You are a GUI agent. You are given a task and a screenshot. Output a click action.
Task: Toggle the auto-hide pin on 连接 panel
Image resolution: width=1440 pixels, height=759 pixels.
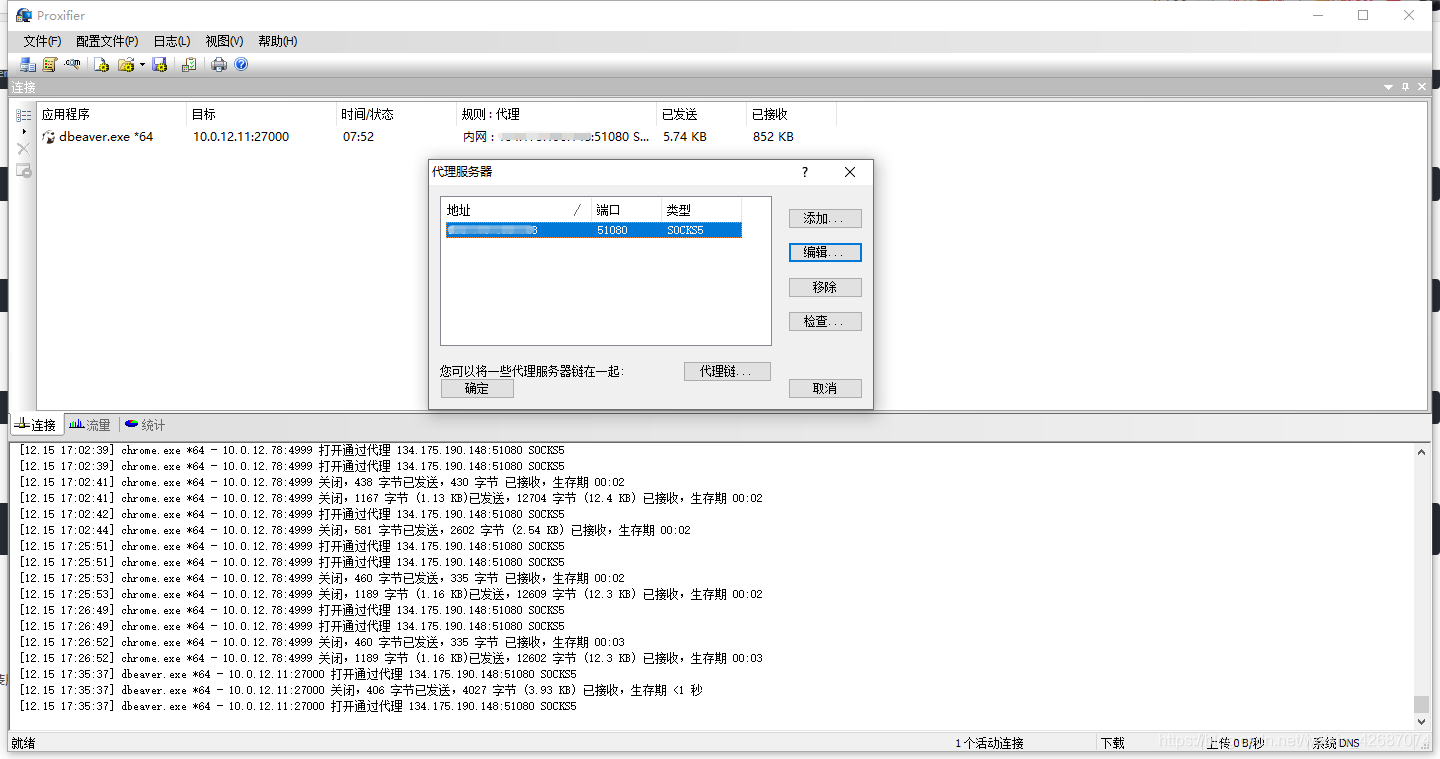[x=1404, y=87]
